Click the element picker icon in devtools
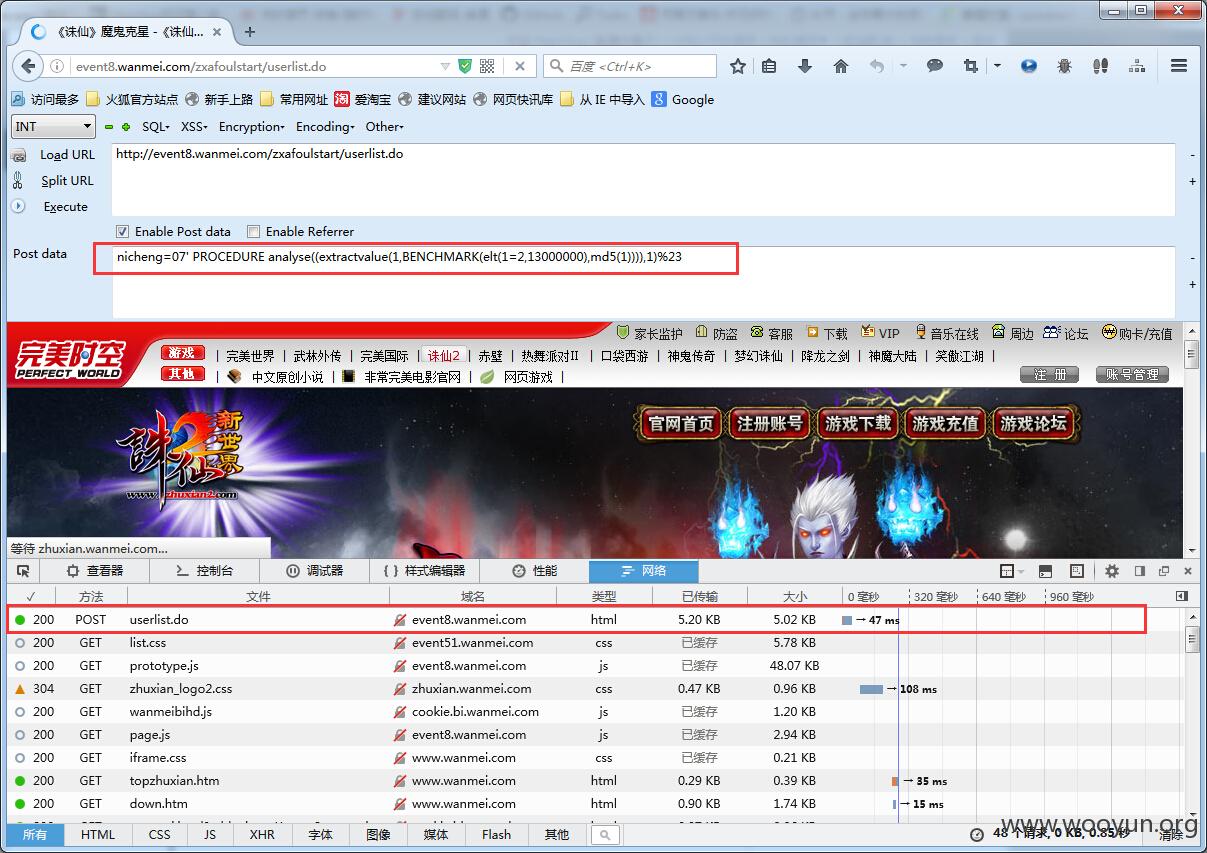1207x853 pixels. (x=23, y=571)
